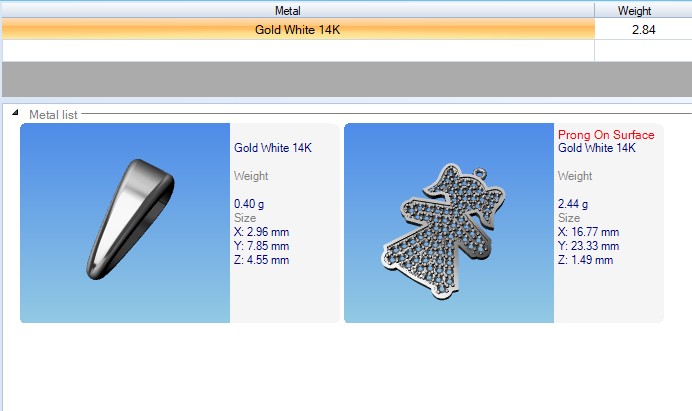This screenshot has width=692, height=411.
Task: Click the X: 2.96 mm size value
Action: 261,232
